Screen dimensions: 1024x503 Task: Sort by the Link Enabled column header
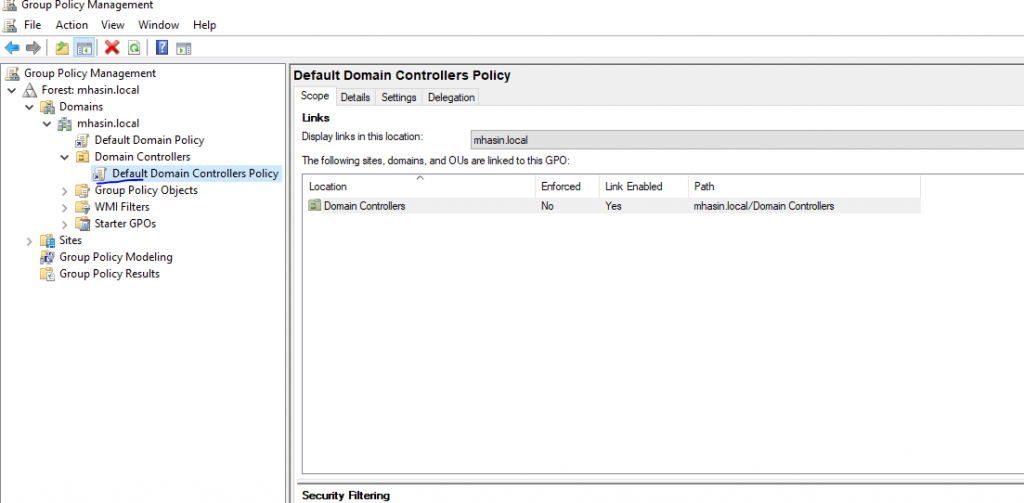click(644, 186)
